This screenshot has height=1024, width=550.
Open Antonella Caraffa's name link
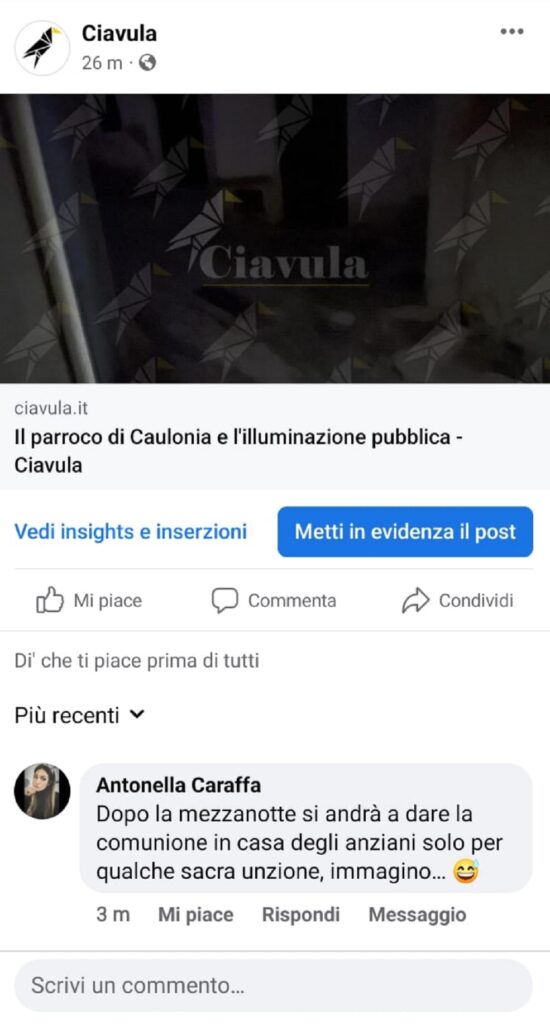click(x=178, y=784)
